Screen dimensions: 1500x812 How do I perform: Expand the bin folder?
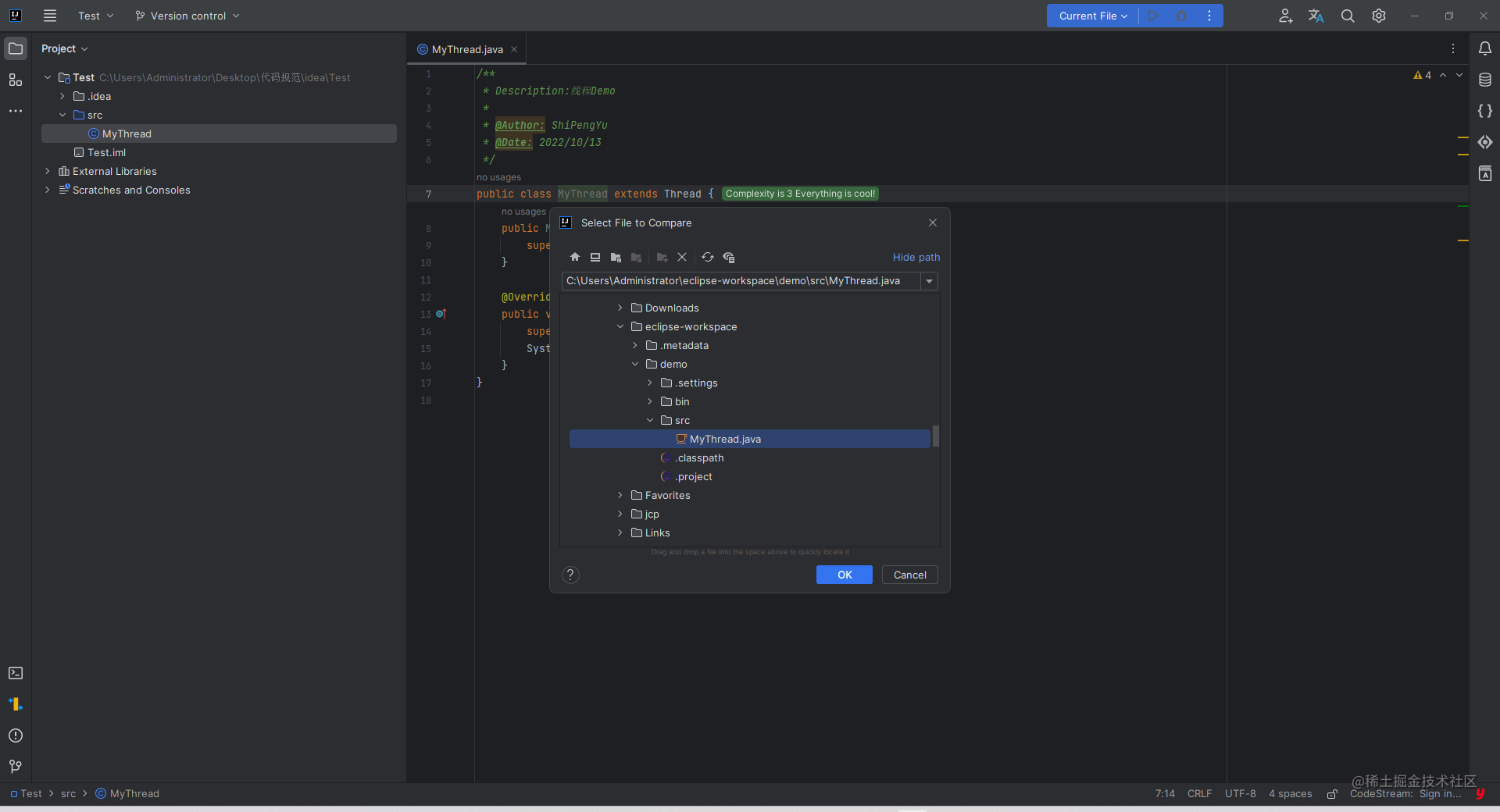coord(650,401)
